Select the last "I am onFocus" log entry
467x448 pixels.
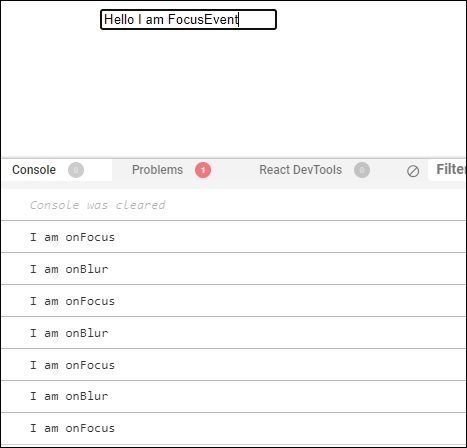click(233, 428)
